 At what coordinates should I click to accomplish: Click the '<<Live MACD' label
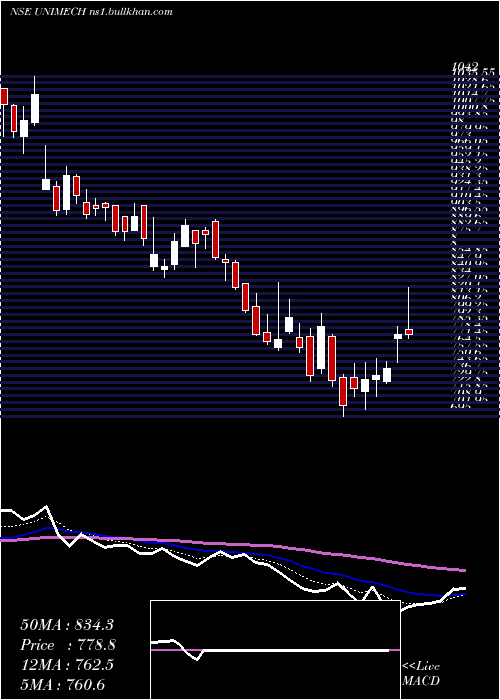click(x=421, y=673)
